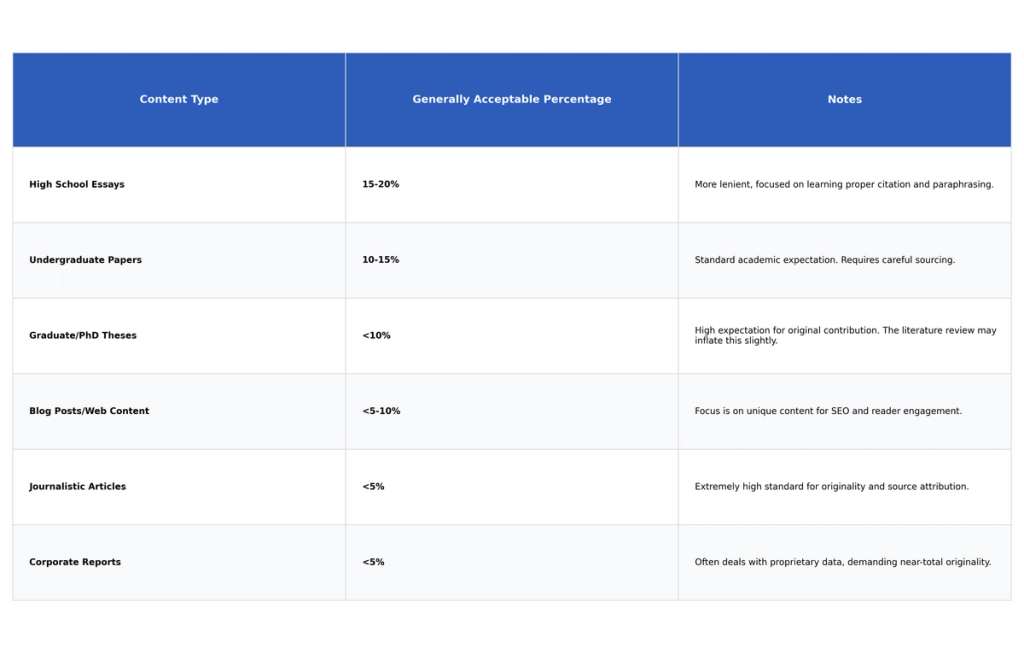
Task: Select the "15-20%" percentage cell
Action: (x=512, y=184)
